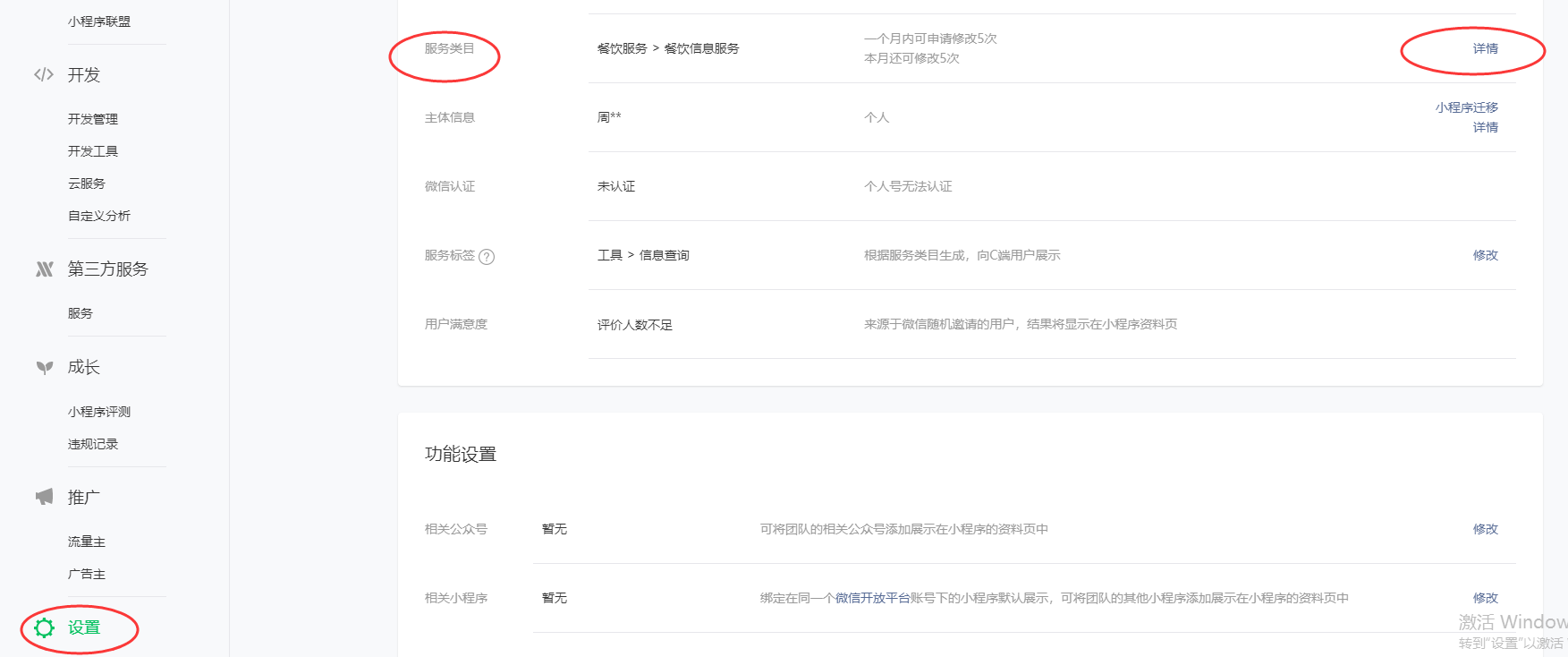Open 违规记录 sidebar item

pyautogui.click(x=93, y=444)
